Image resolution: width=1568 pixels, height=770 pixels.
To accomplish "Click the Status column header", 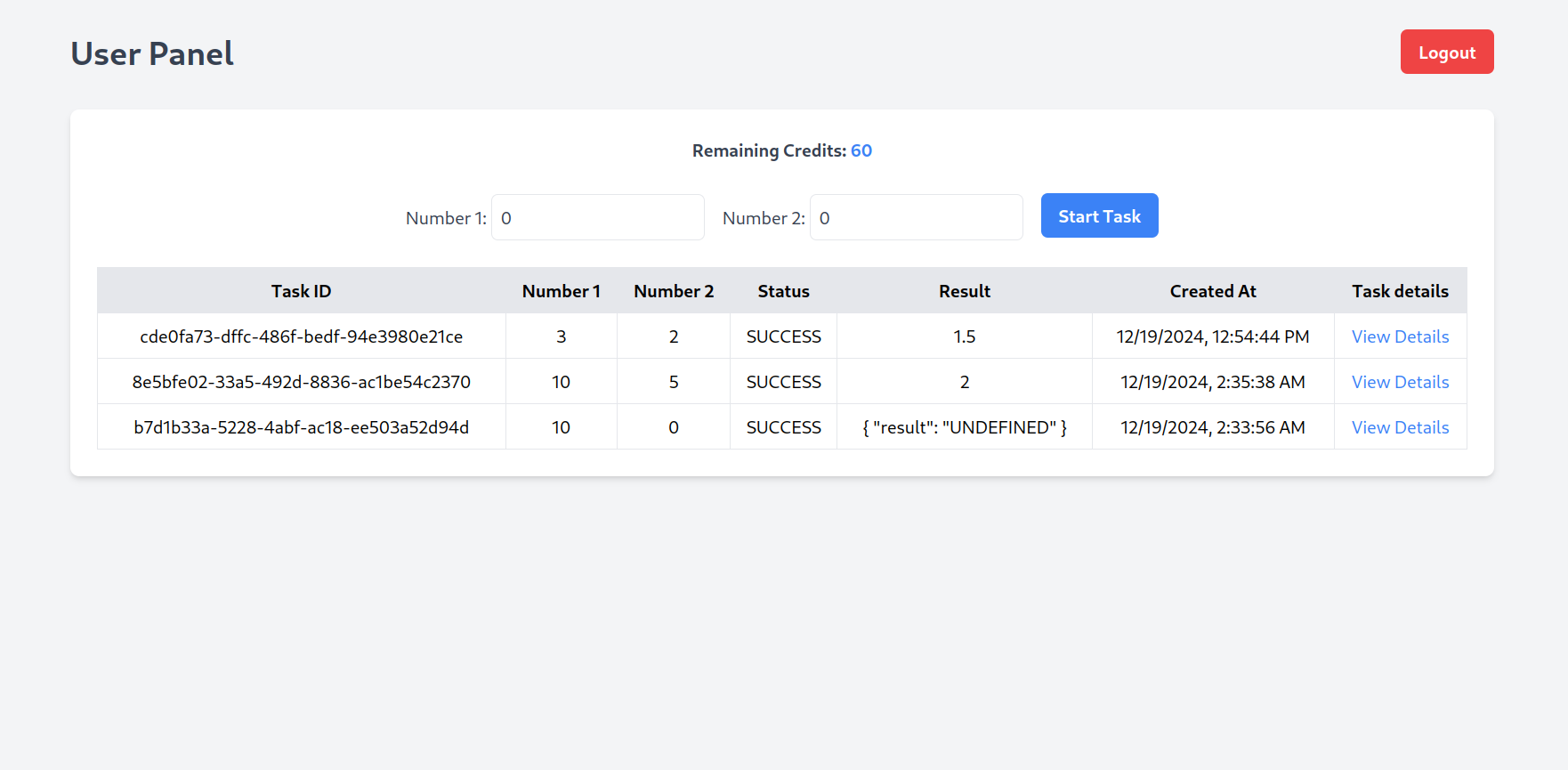I will click(x=783, y=291).
